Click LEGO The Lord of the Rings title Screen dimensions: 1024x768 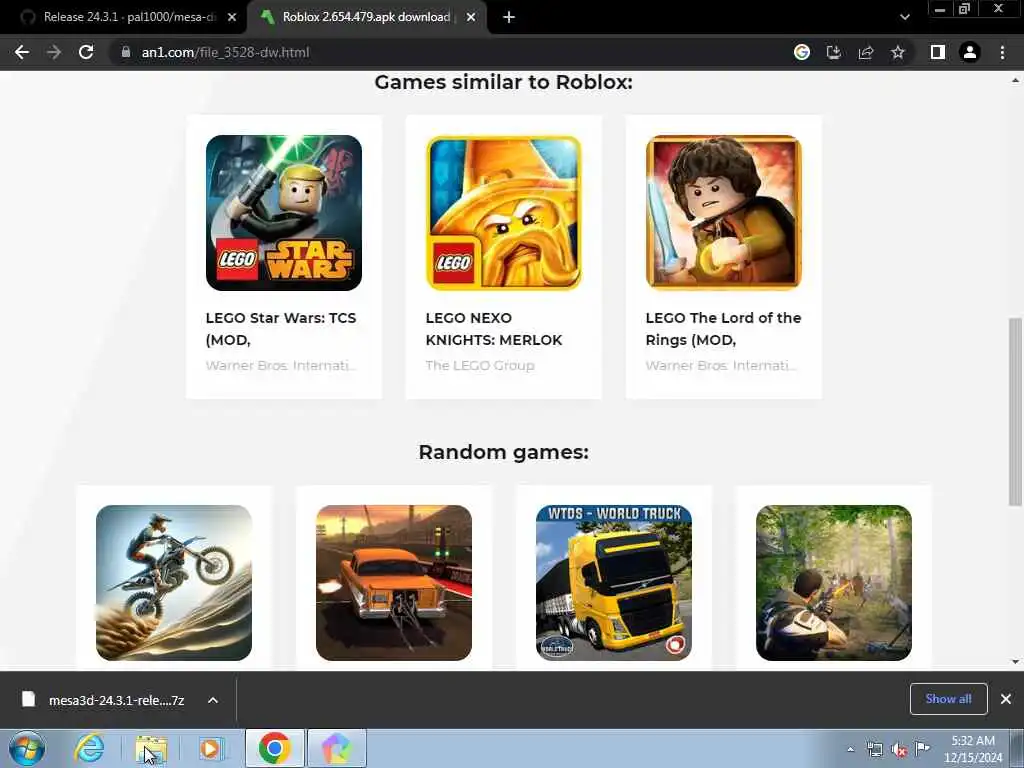coord(723,328)
